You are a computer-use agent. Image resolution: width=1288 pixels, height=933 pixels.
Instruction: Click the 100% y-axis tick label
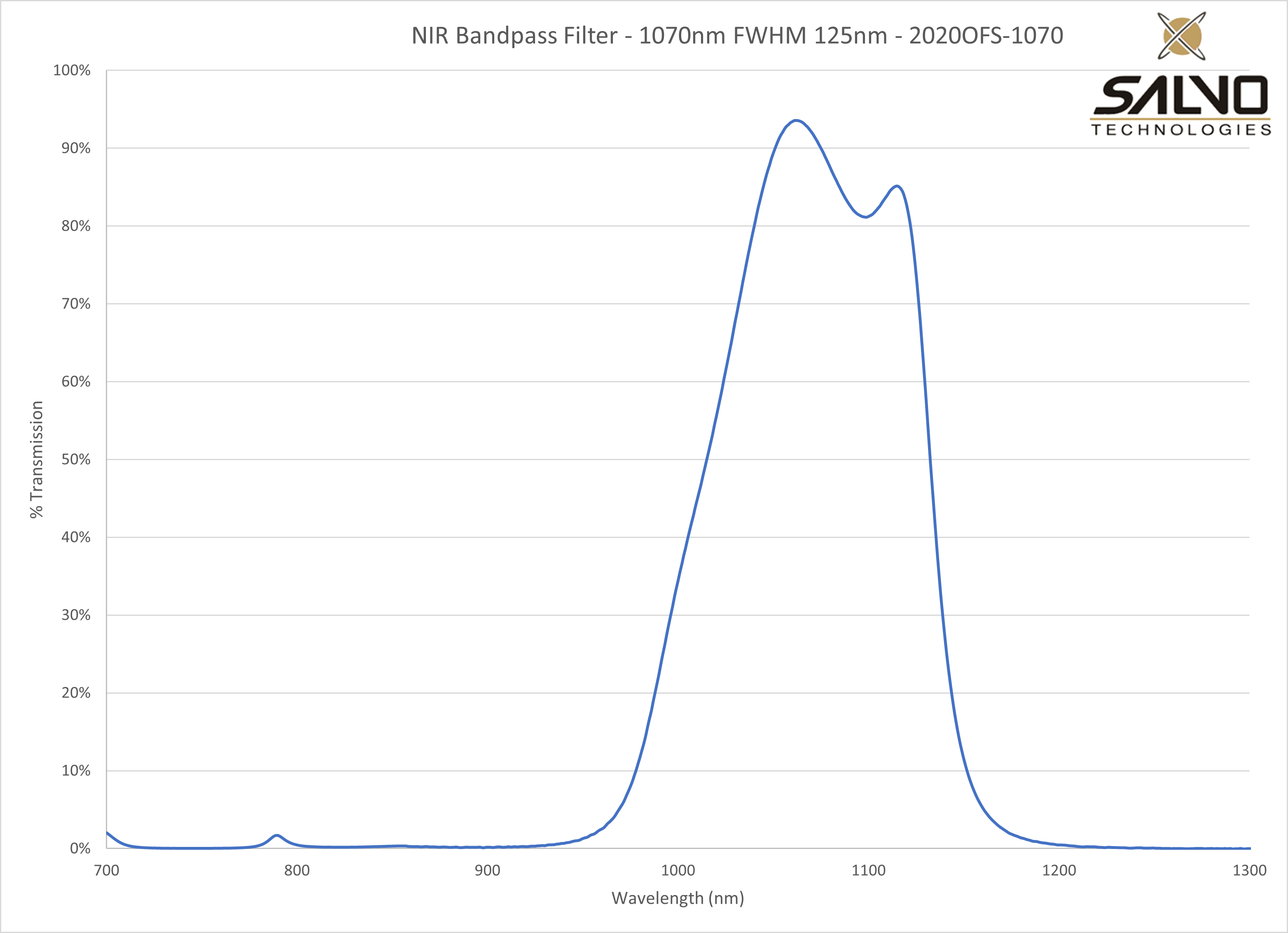coord(72,70)
